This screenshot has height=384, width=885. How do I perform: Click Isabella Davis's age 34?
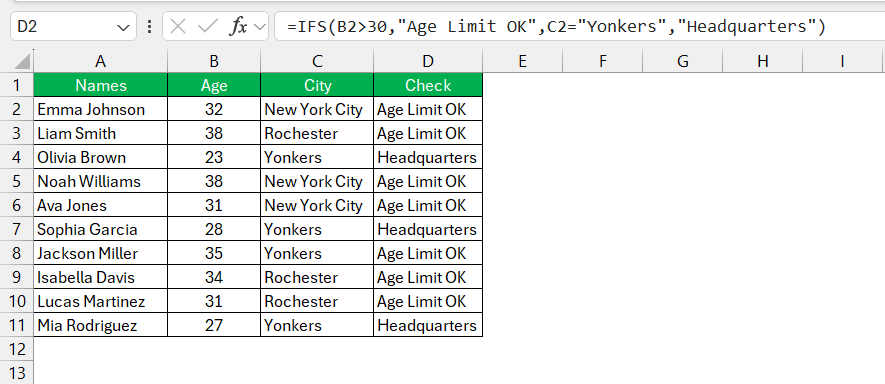[214, 277]
